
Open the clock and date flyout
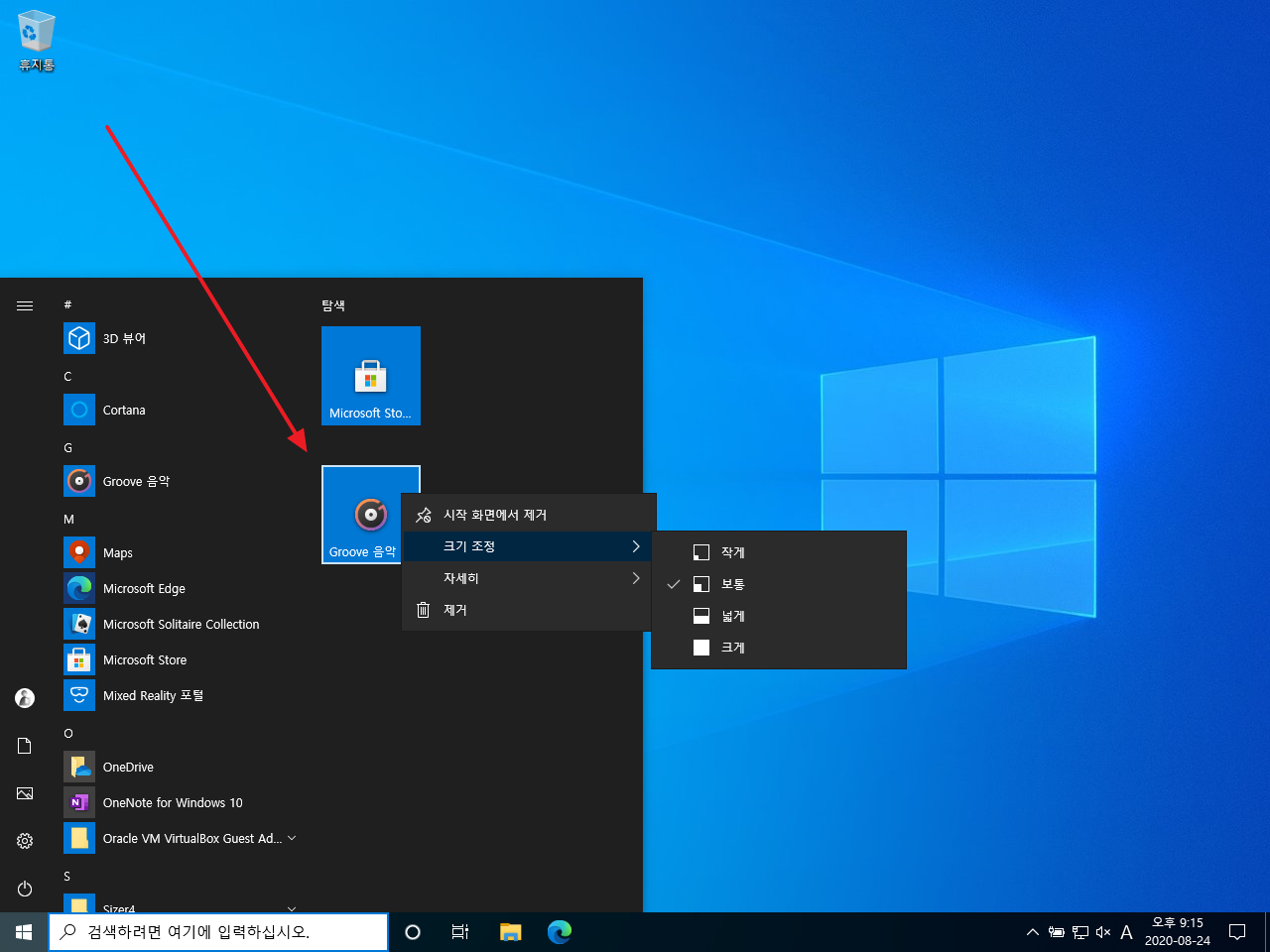coord(1178,932)
